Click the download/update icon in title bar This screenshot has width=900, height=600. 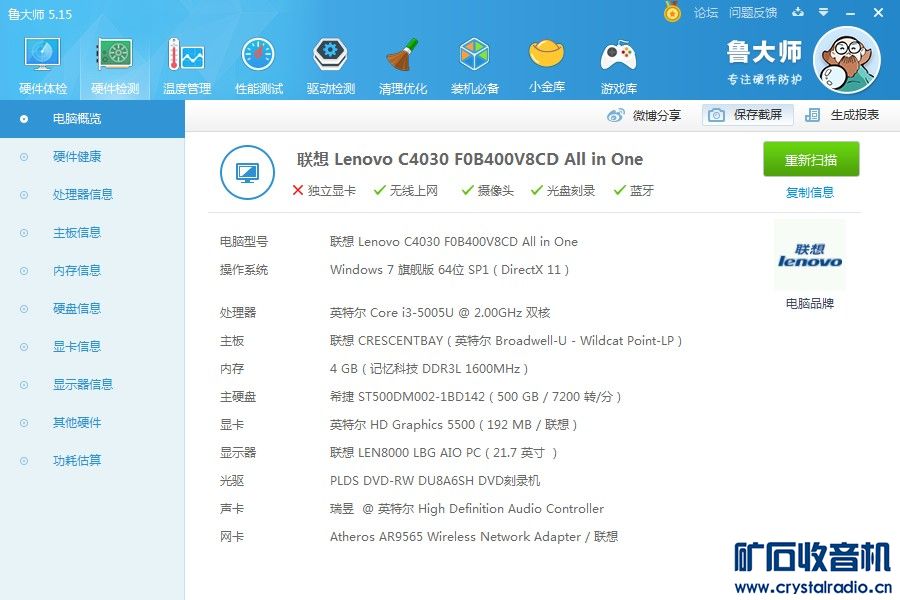click(x=798, y=12)
